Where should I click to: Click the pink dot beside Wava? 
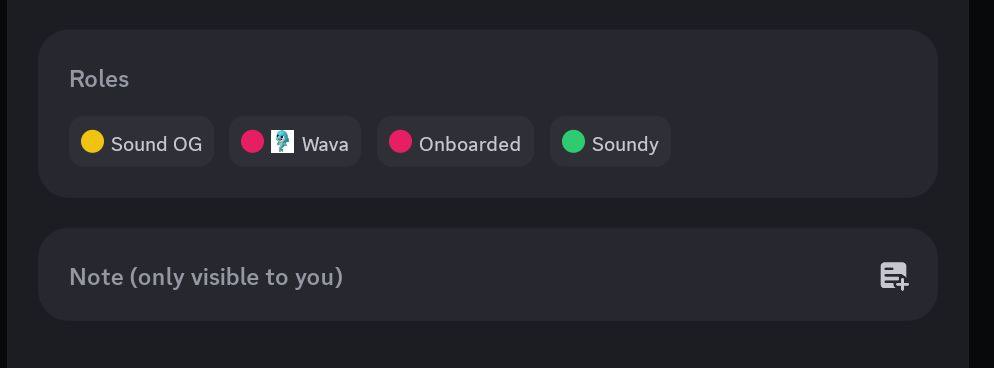[252, 141]
